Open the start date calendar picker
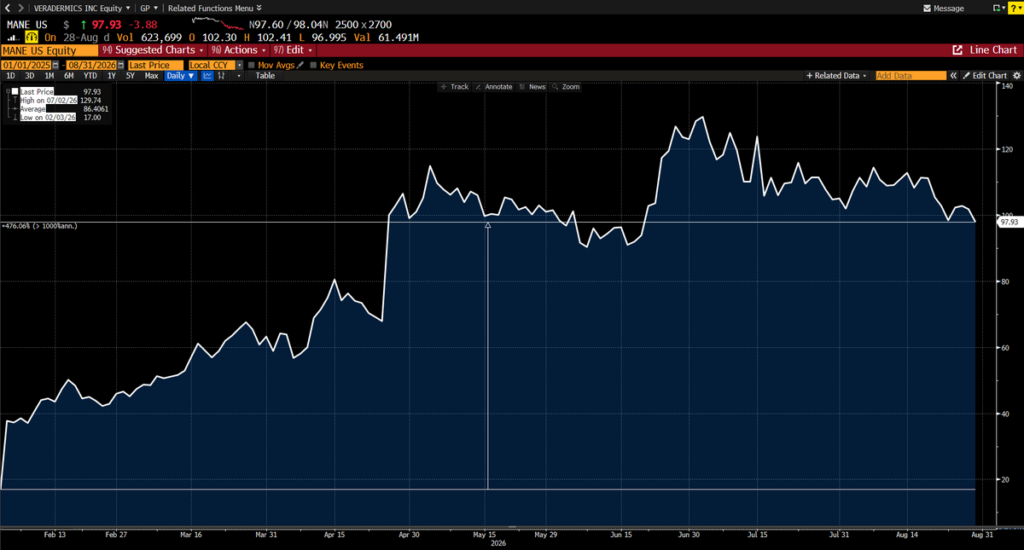The image size is (1024, 550). (x=56, y=65)
